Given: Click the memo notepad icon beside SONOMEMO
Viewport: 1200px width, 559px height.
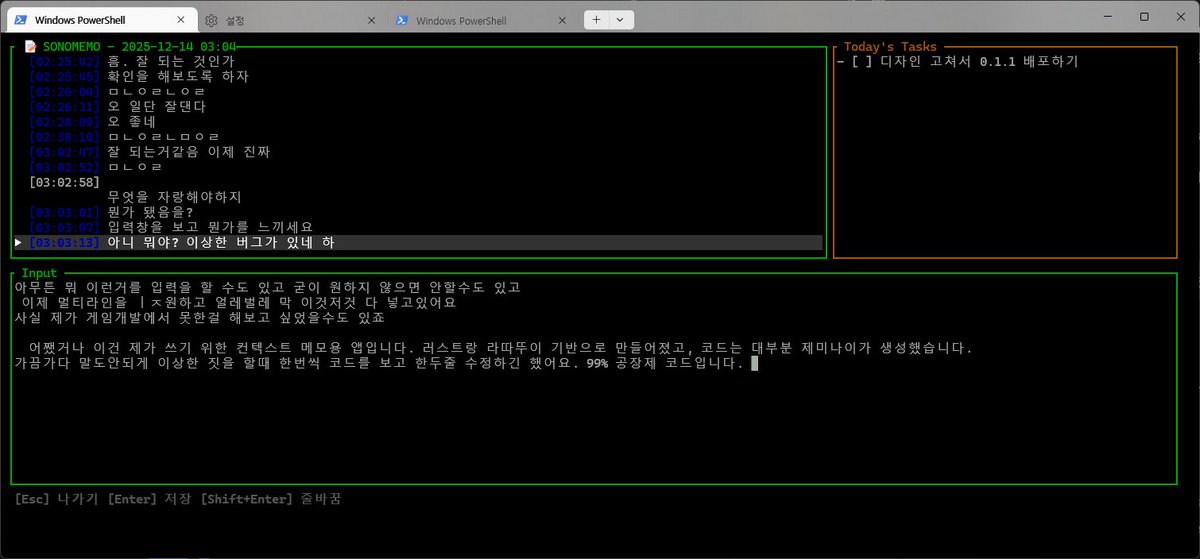Looking at the screenshot, I should click(x=31, y=46).
